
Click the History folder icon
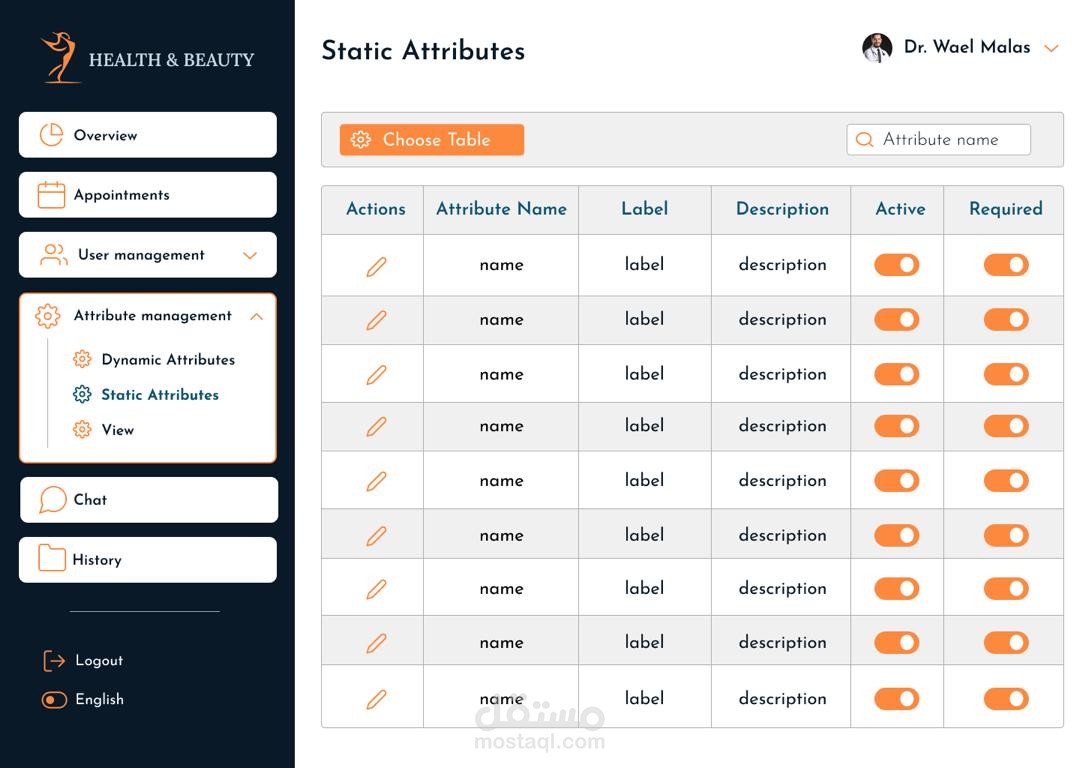(x=51, y=559)
